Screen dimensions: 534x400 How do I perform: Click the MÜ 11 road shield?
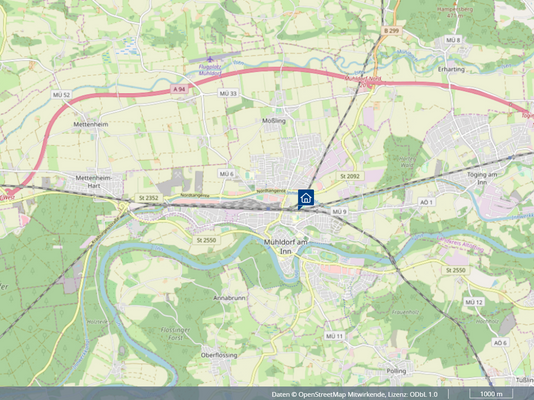tap(334, 336)
